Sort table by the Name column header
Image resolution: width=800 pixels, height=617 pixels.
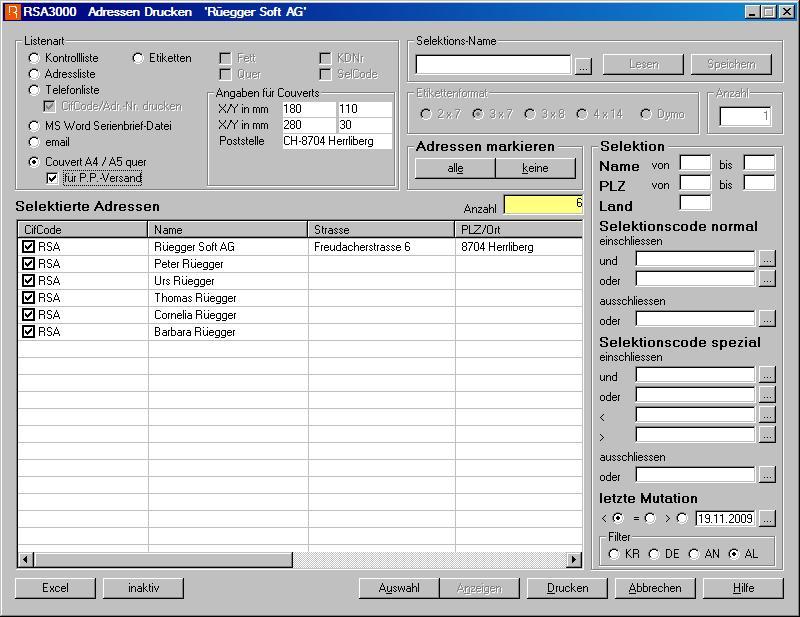228,230
